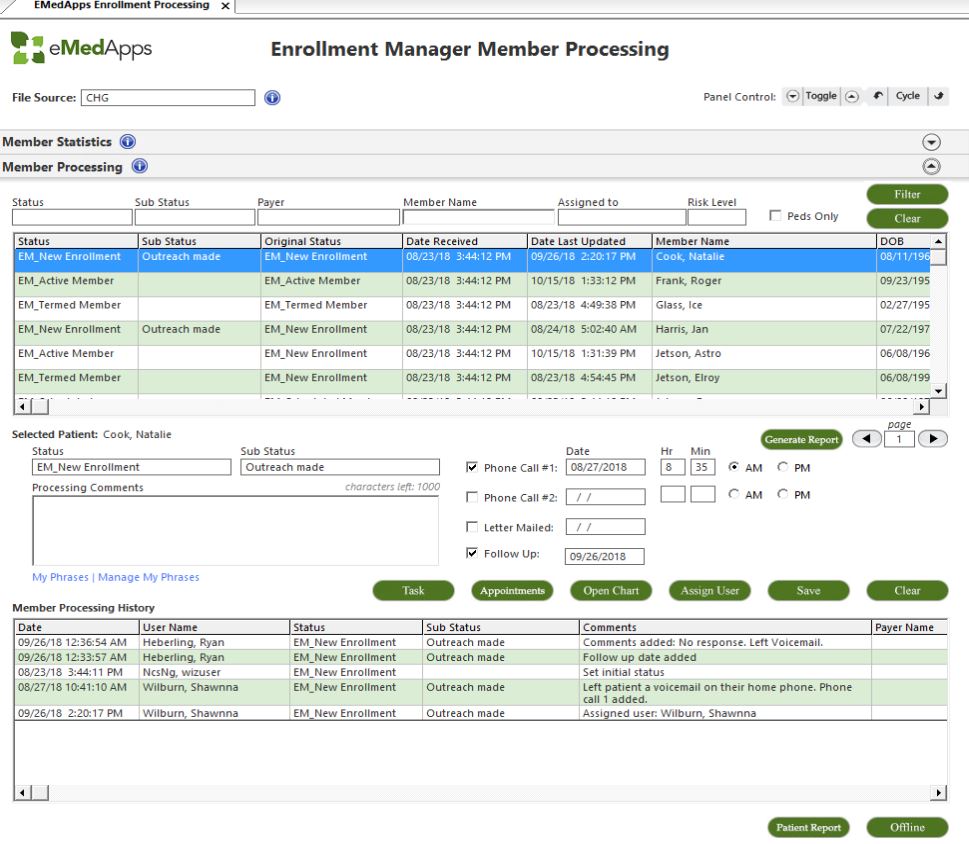Click the Cycle forward arrow icon
This screenshot has width=969, height=844.
coord(938,96)
